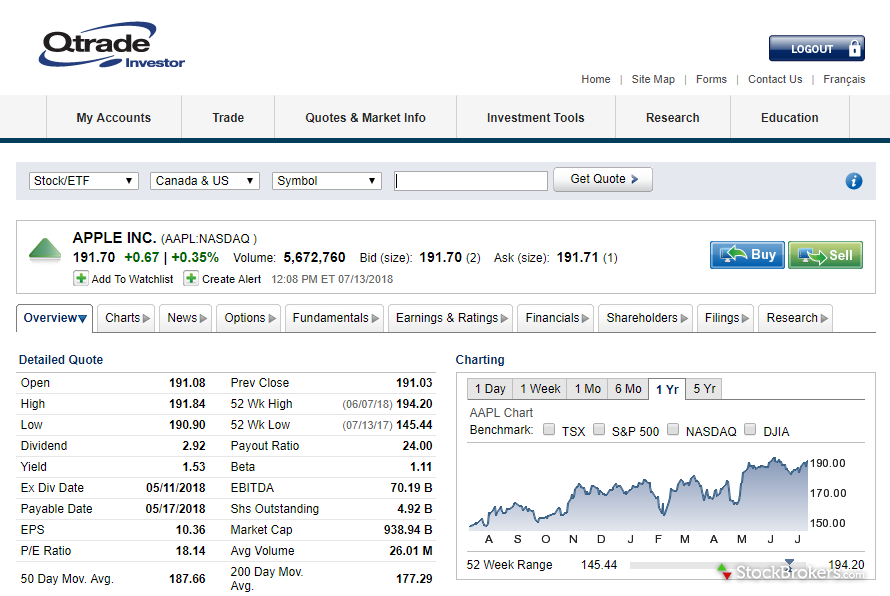Image resolution: width=890 pixels, height=596 pixels.
Task: Enable the TSX benchmark checkbox
Action: point(549,430)
